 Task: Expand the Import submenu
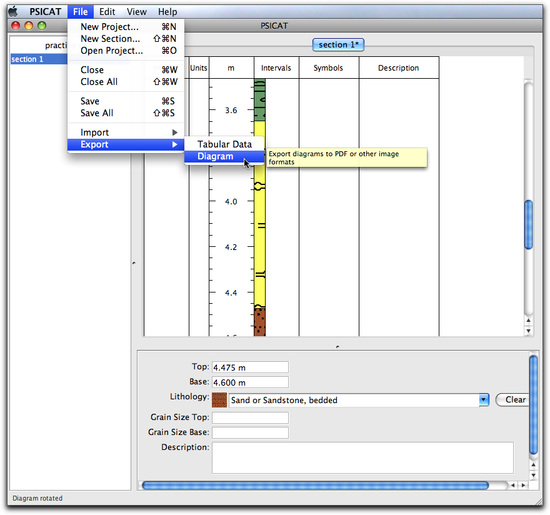tap(126, 132)
